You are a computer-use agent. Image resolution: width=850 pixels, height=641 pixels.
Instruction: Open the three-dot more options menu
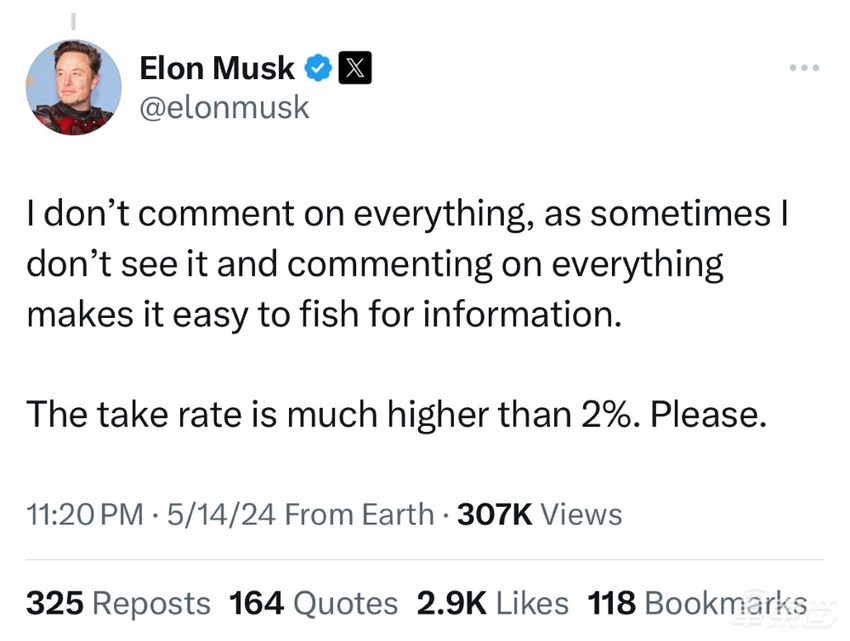pos(804,68)
